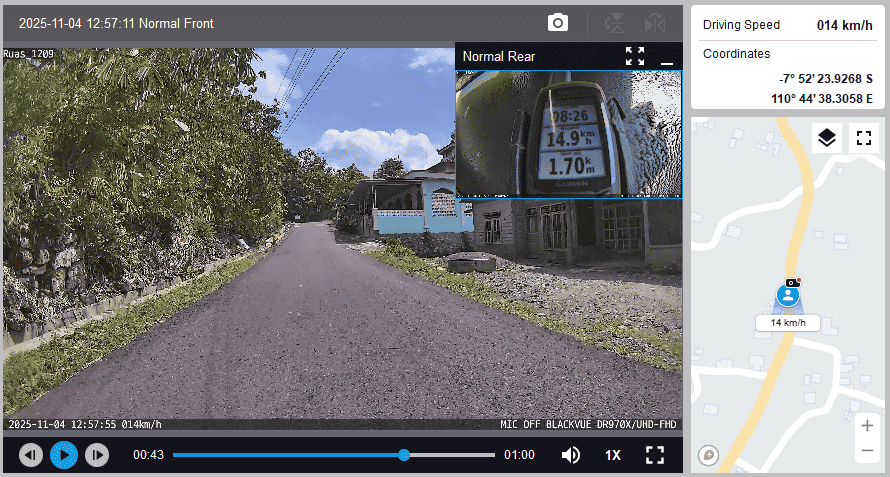The width and height of the screenshot is (890, 477).
Task: Click the Normal Rear camera thumbnail
Action: pyautogui.click(x=568, y=133)
